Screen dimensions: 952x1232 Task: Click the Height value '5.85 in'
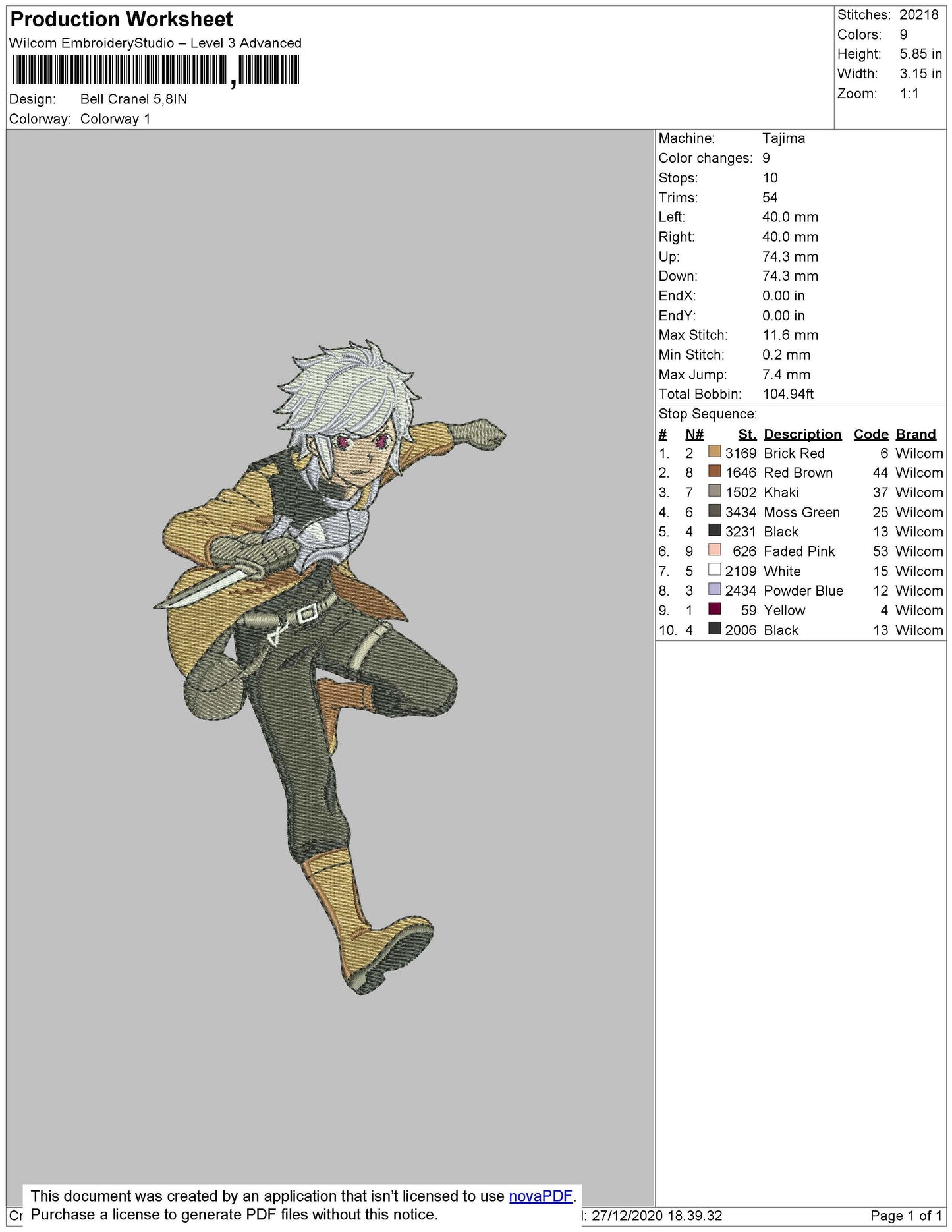[920, 54]
